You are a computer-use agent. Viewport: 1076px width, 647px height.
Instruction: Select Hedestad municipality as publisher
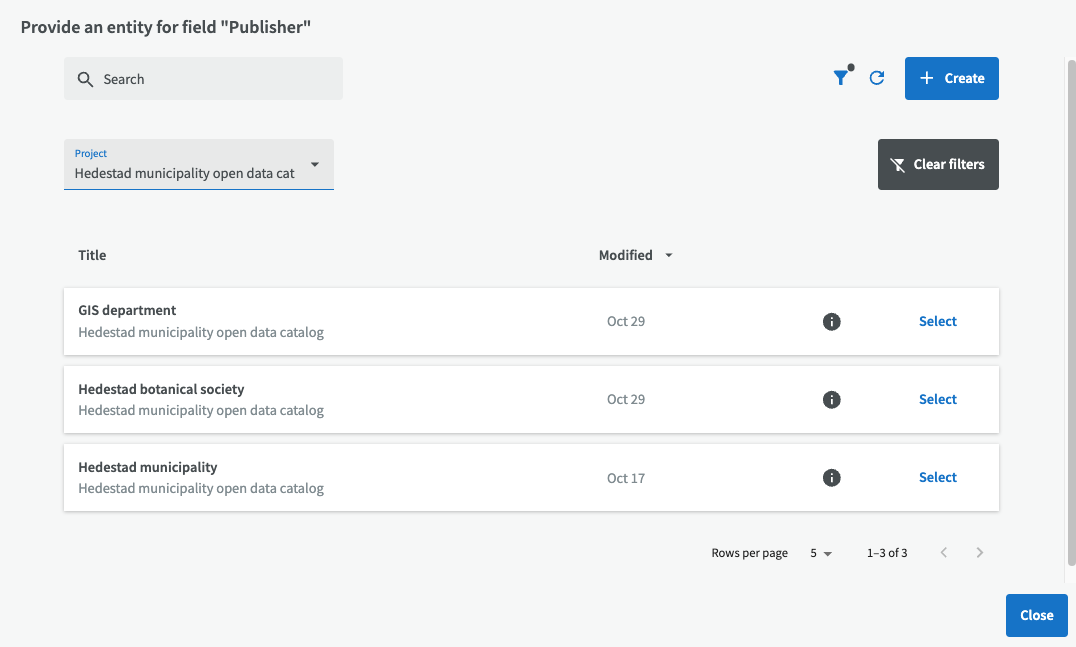tap(937, 477)
